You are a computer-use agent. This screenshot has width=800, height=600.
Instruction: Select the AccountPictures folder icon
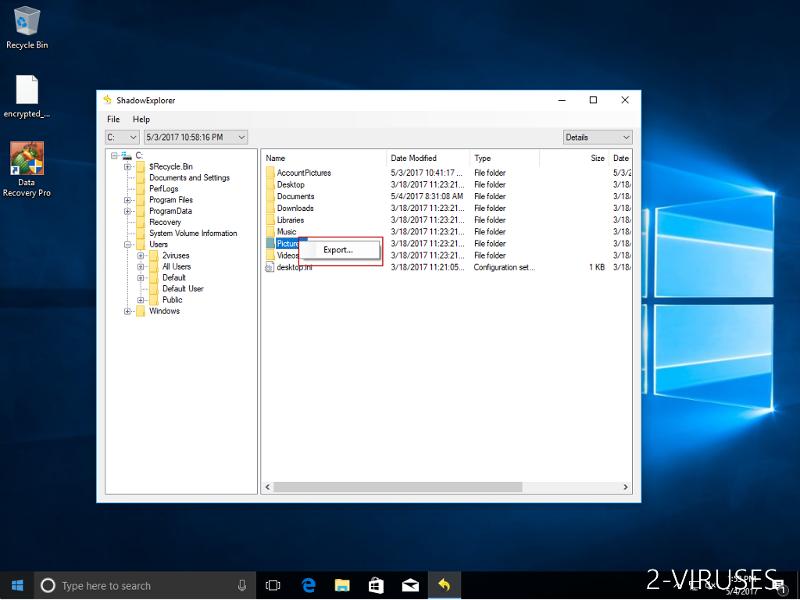(x=270, y=173)
